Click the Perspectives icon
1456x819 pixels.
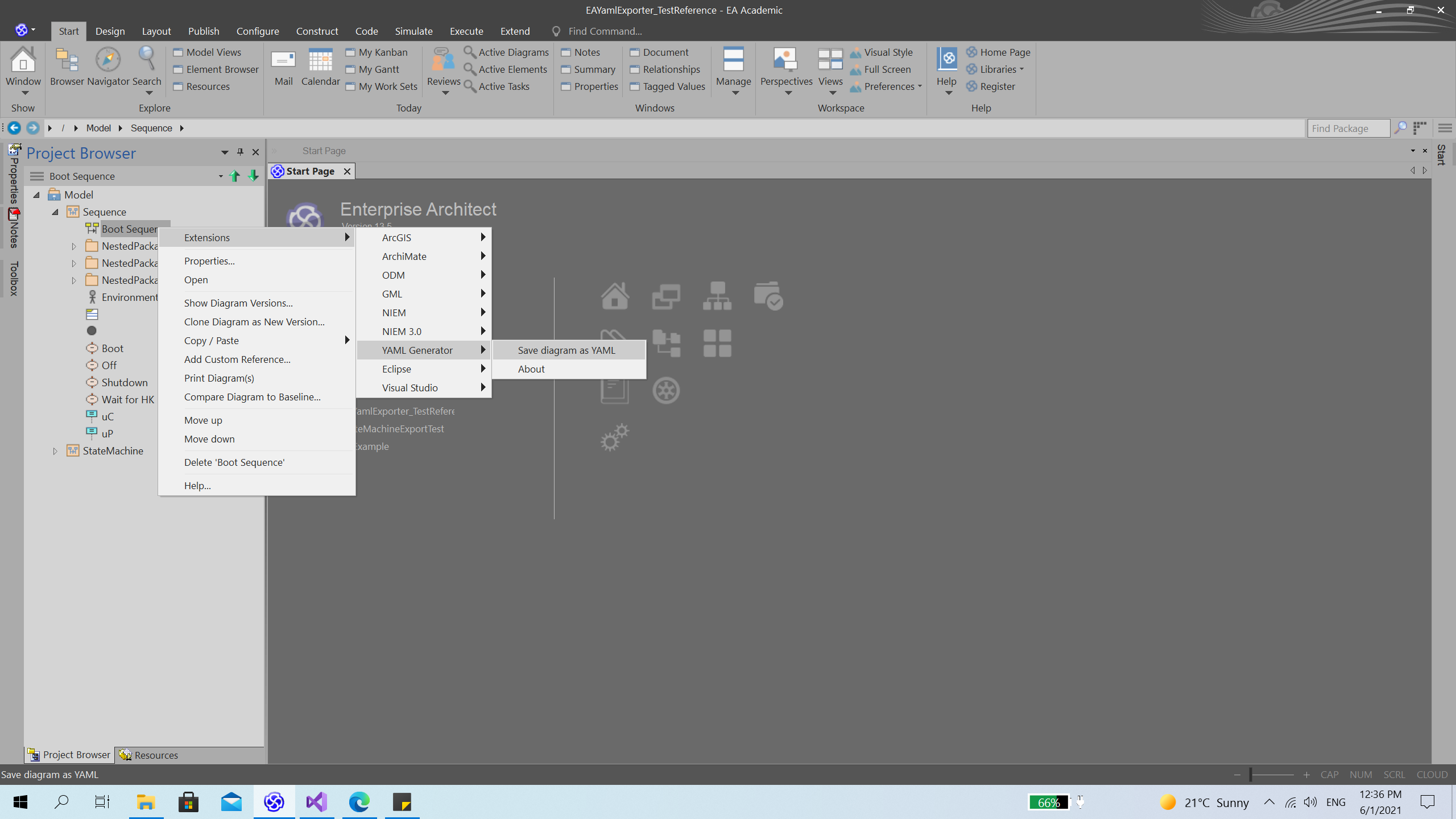point(786,60)
